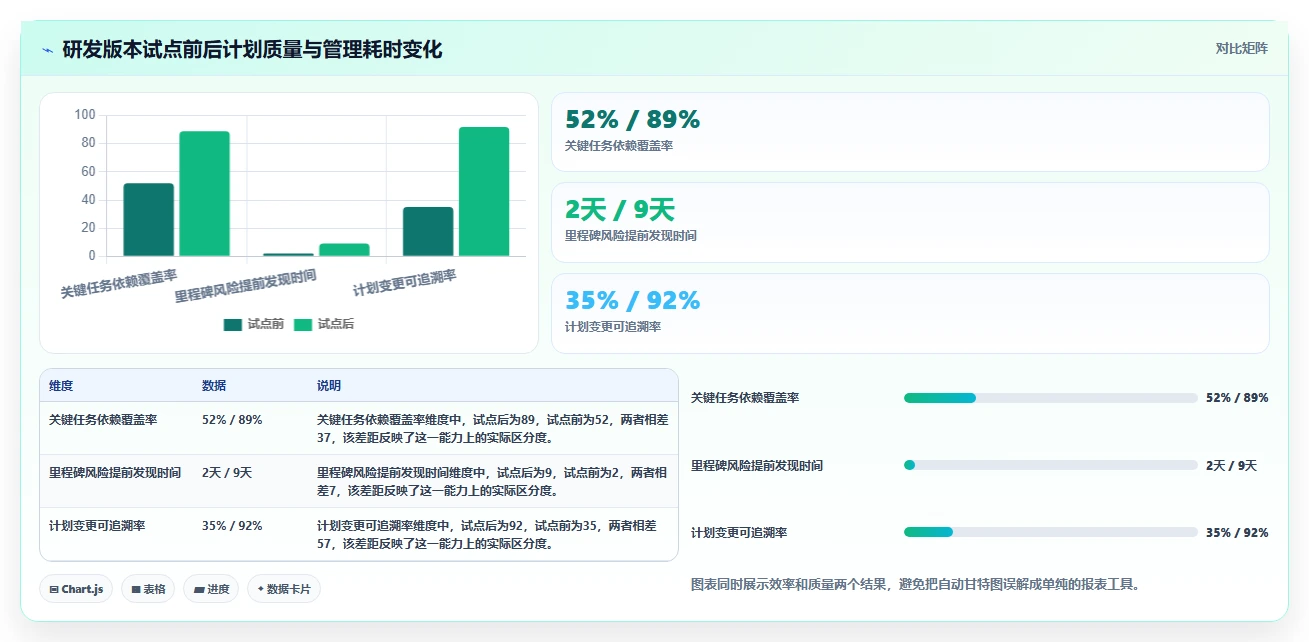Click the 数据 column header
Viewport: 1309px width, 642px height.
point(214,386)
